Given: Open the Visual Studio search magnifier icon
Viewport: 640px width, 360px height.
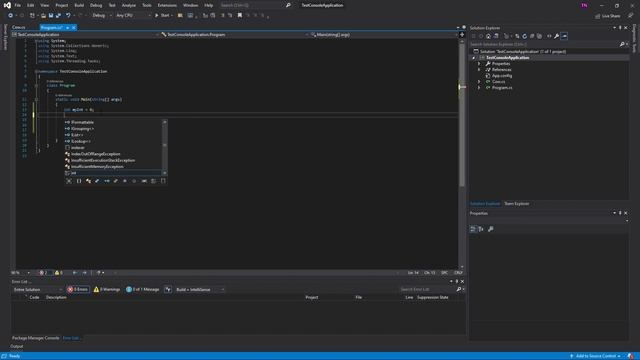Looking at the screenshot, I should [x=288, y=5].
